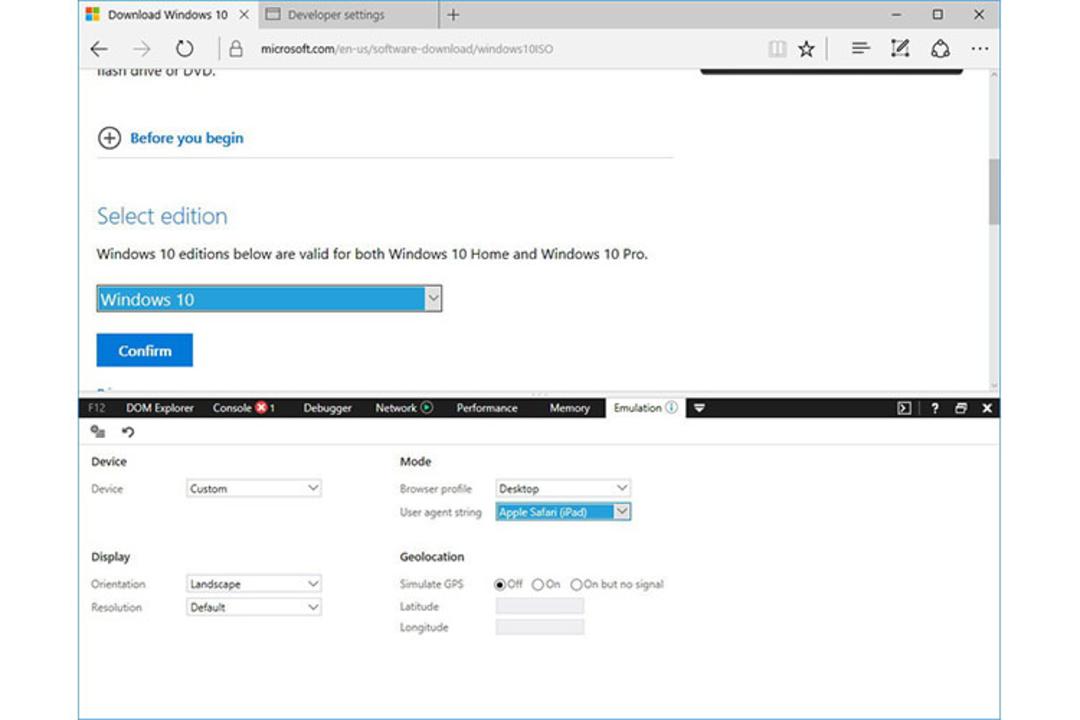Open the Performance tab
Image resolution: width=1080 pixels, height=720 pixels.
coord(486,408)
